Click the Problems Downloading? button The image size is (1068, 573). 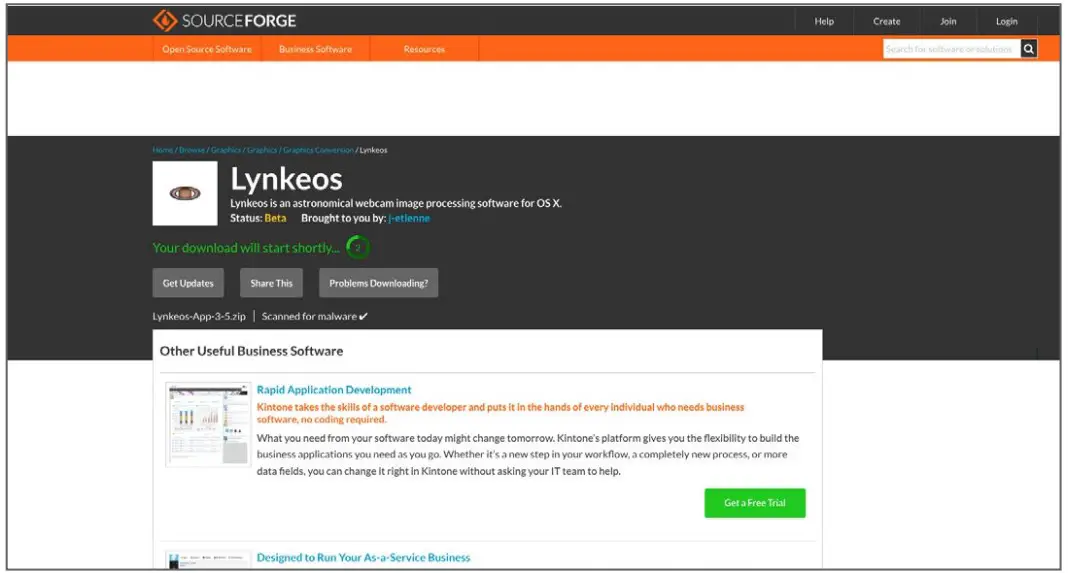click(378, 283)
